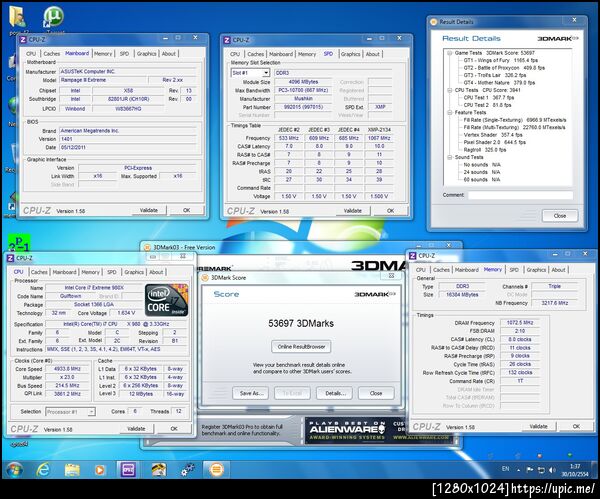
Task: Click the '1072.5 MHz' DRAM Frequency value
Action: [520, 323]
